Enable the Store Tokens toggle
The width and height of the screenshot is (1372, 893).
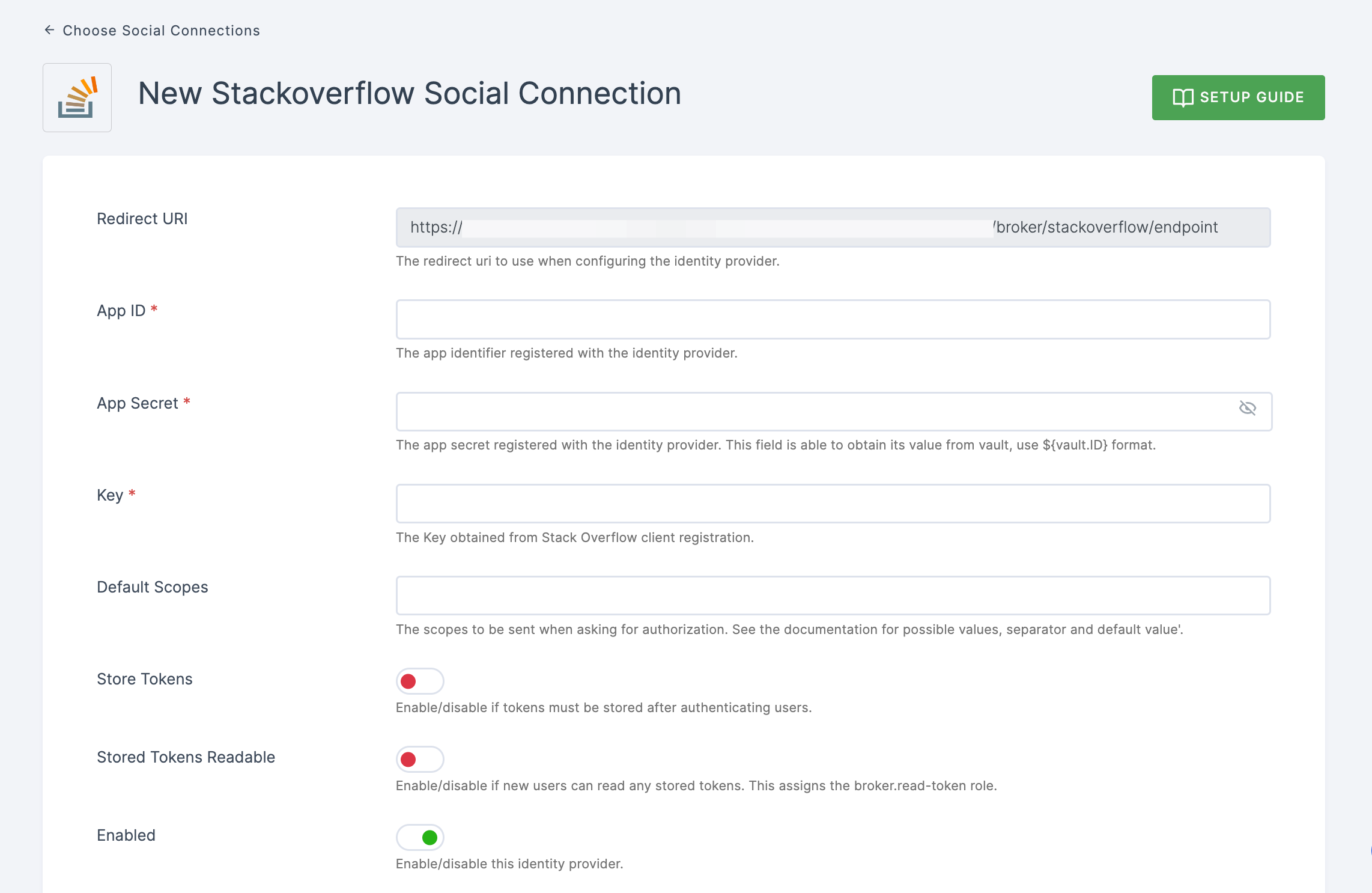[420, 681]
